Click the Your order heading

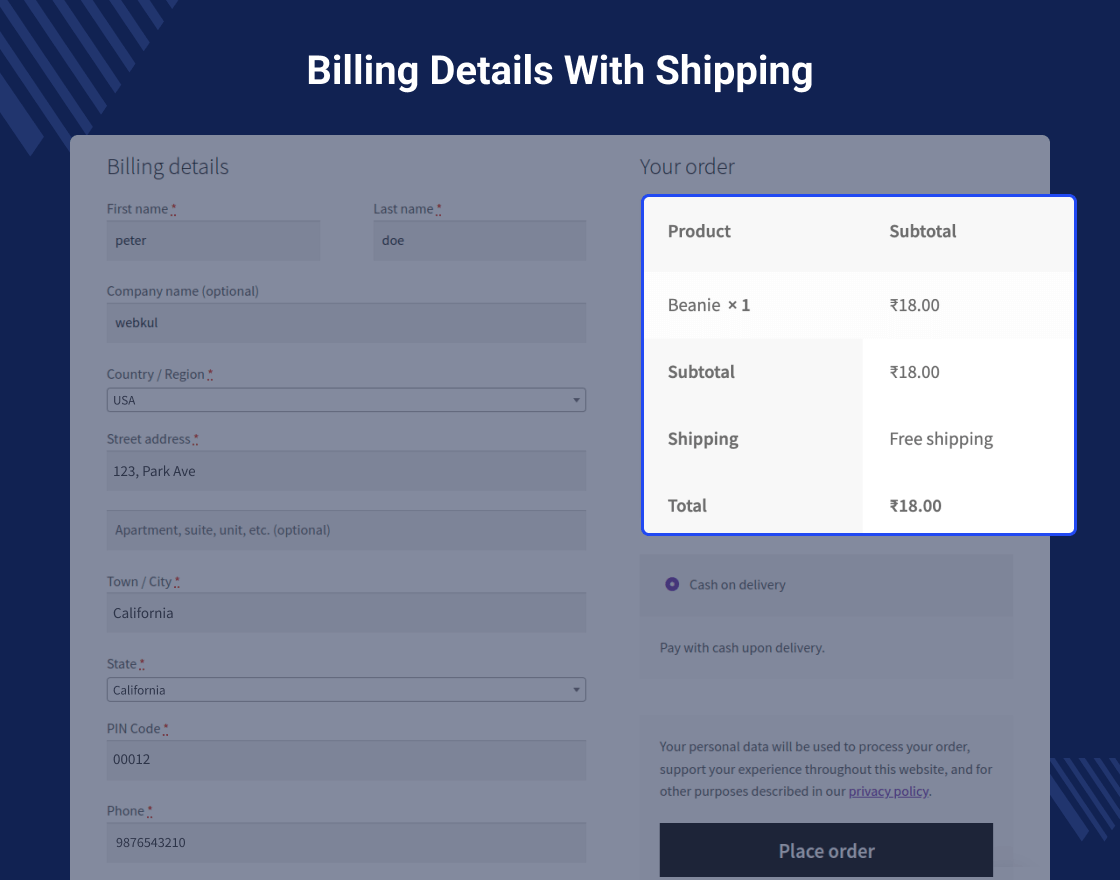tap(687, 167)
